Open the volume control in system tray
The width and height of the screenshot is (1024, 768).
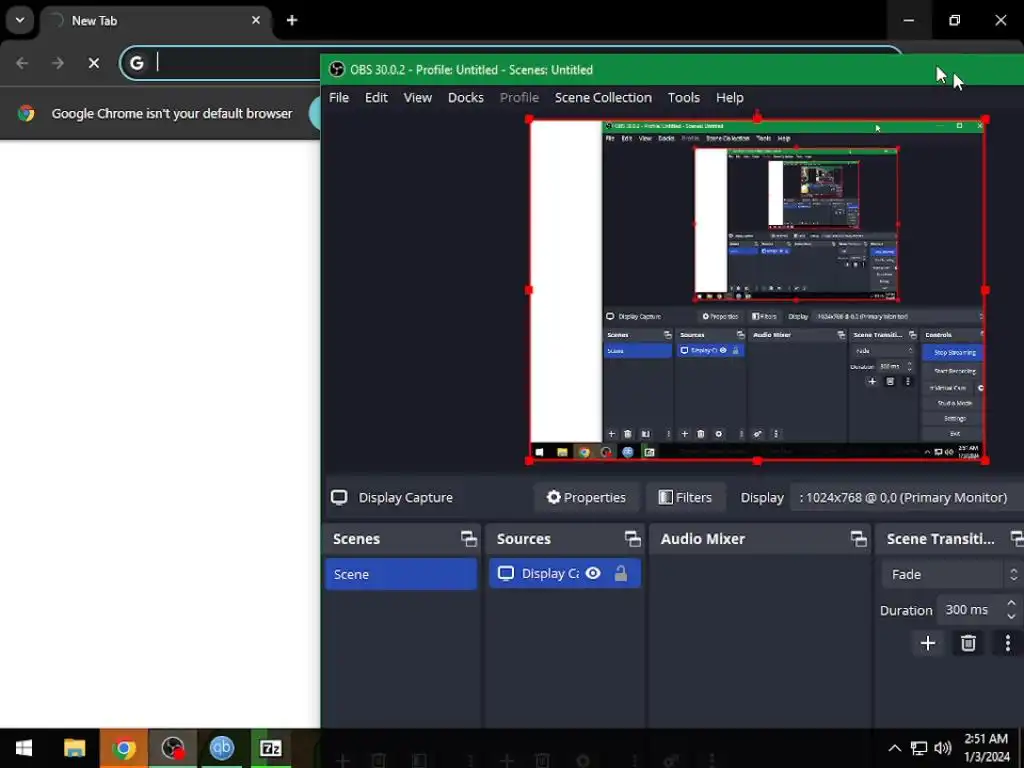(x=942, y=748)
